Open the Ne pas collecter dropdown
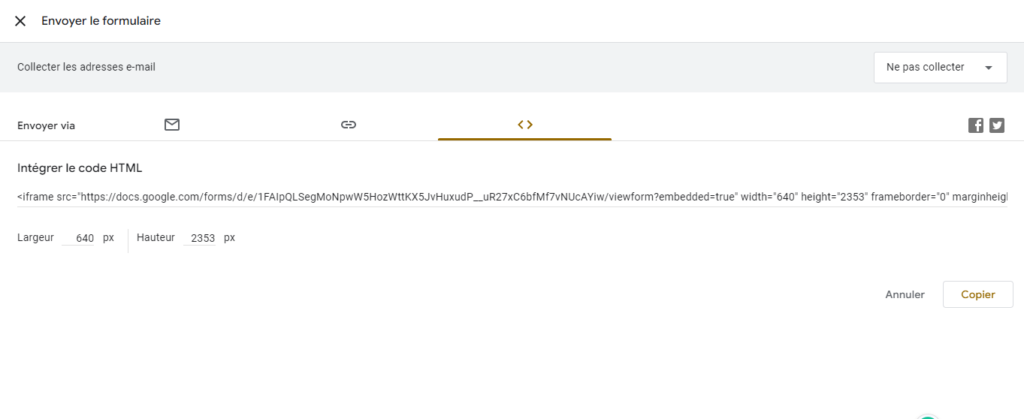Viewport: 1024px width, 419px height. click(x=940, y=67)
